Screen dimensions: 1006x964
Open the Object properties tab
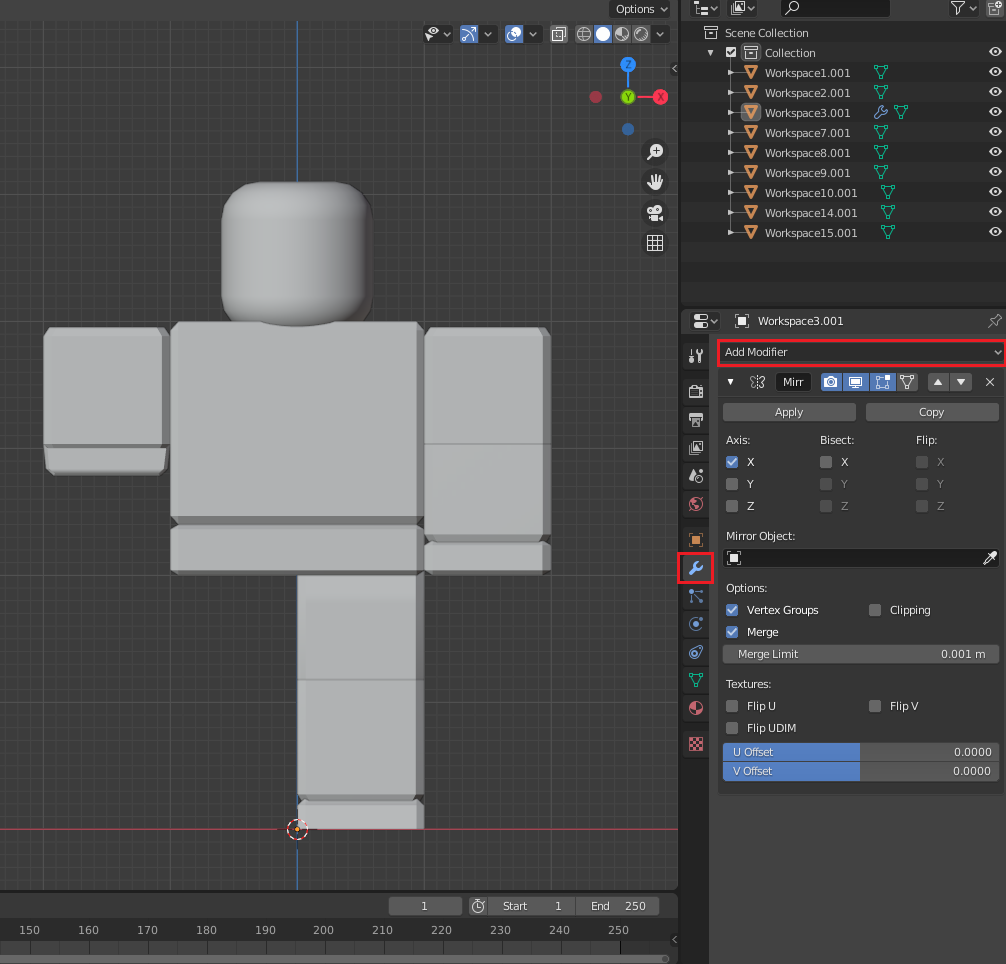[x=695, y=540]
